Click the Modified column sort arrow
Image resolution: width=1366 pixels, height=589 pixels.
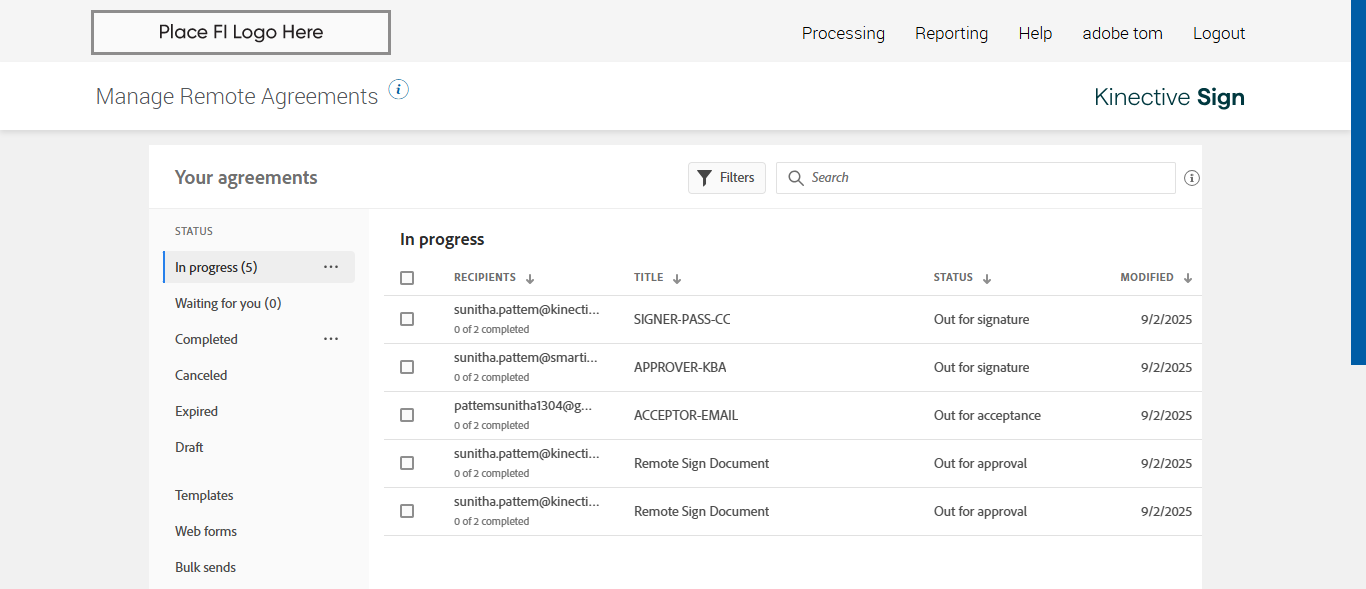pos(1188,279)
